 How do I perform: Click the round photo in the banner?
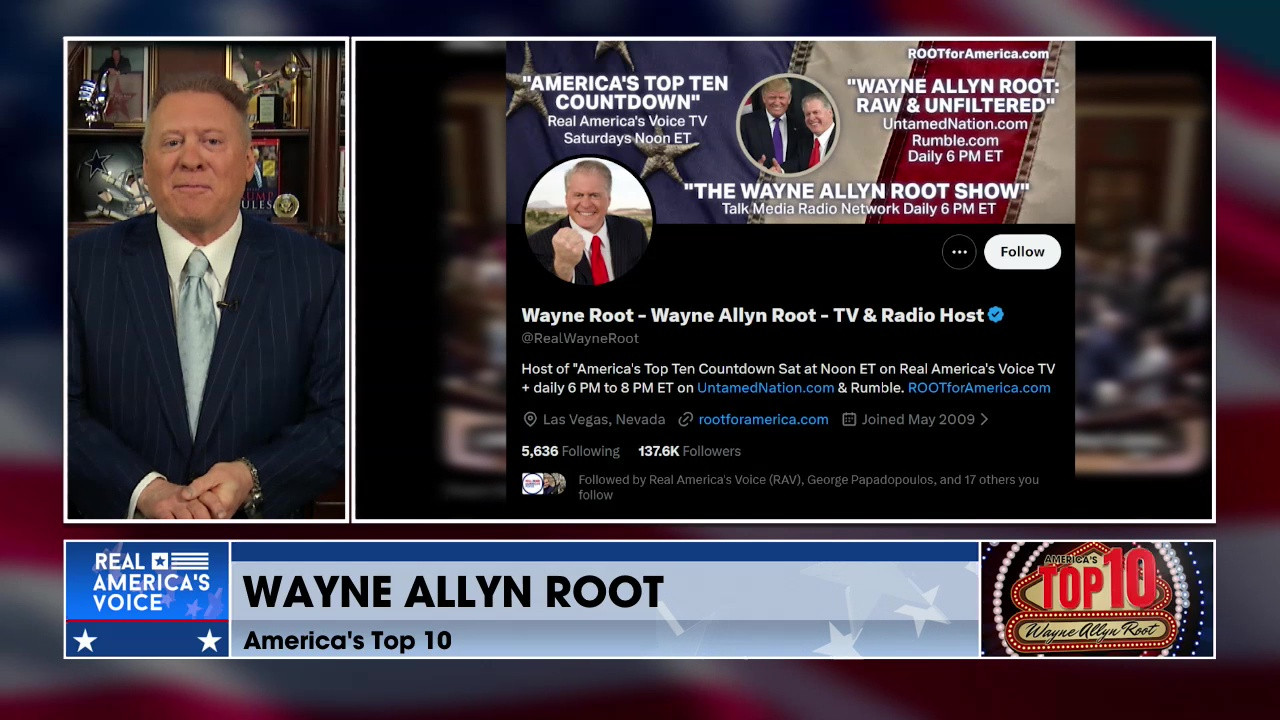788,125
